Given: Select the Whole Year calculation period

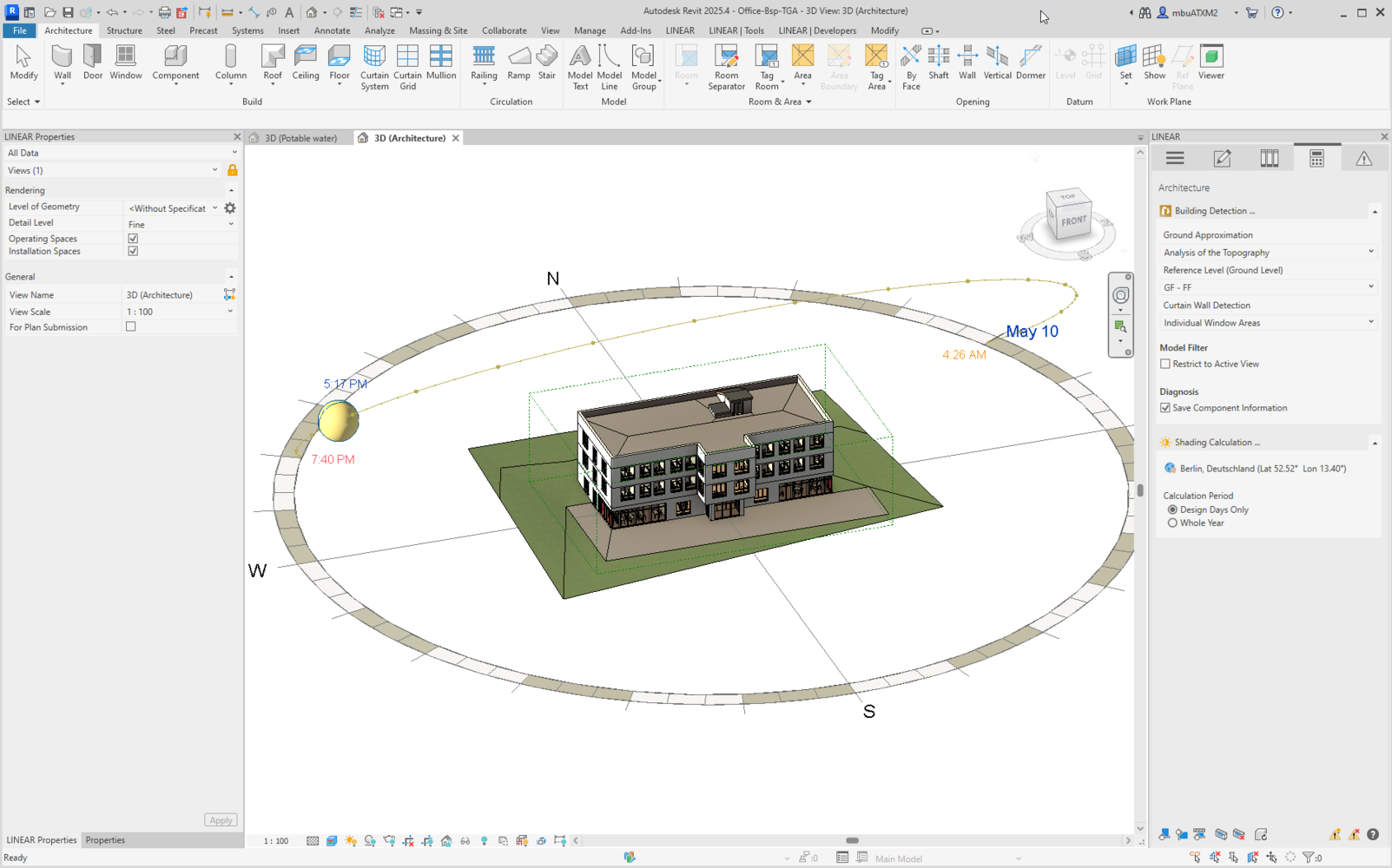Looking at the screenshot, I should coord(1172,523).
